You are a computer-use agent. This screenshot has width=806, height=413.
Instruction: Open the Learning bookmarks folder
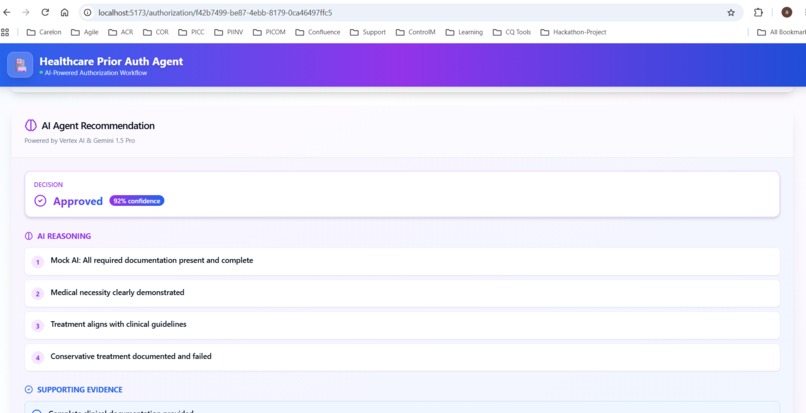464,32
